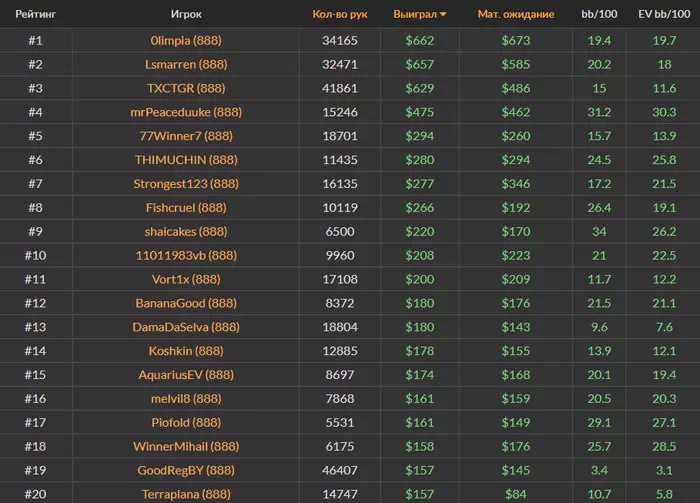
Task: Sort by Мат. ожидание column header
Action: (516, 14)
